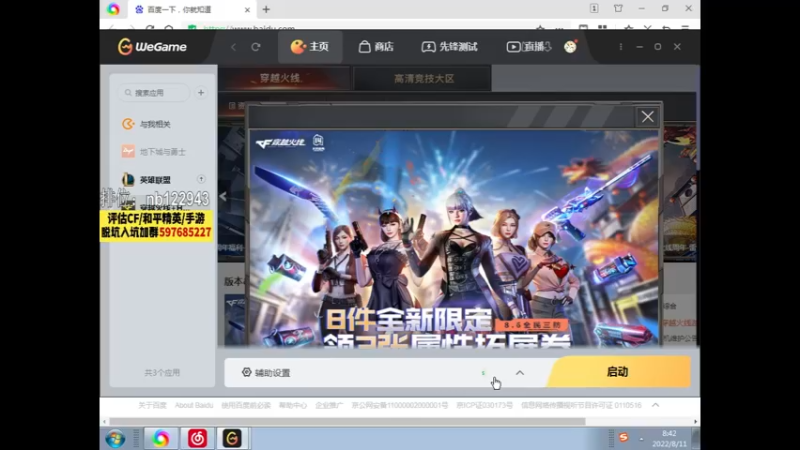The image size is (800, 450).
Task: Open the 商店 store tab
Action: pyautogui.click(x=376, y=47)
